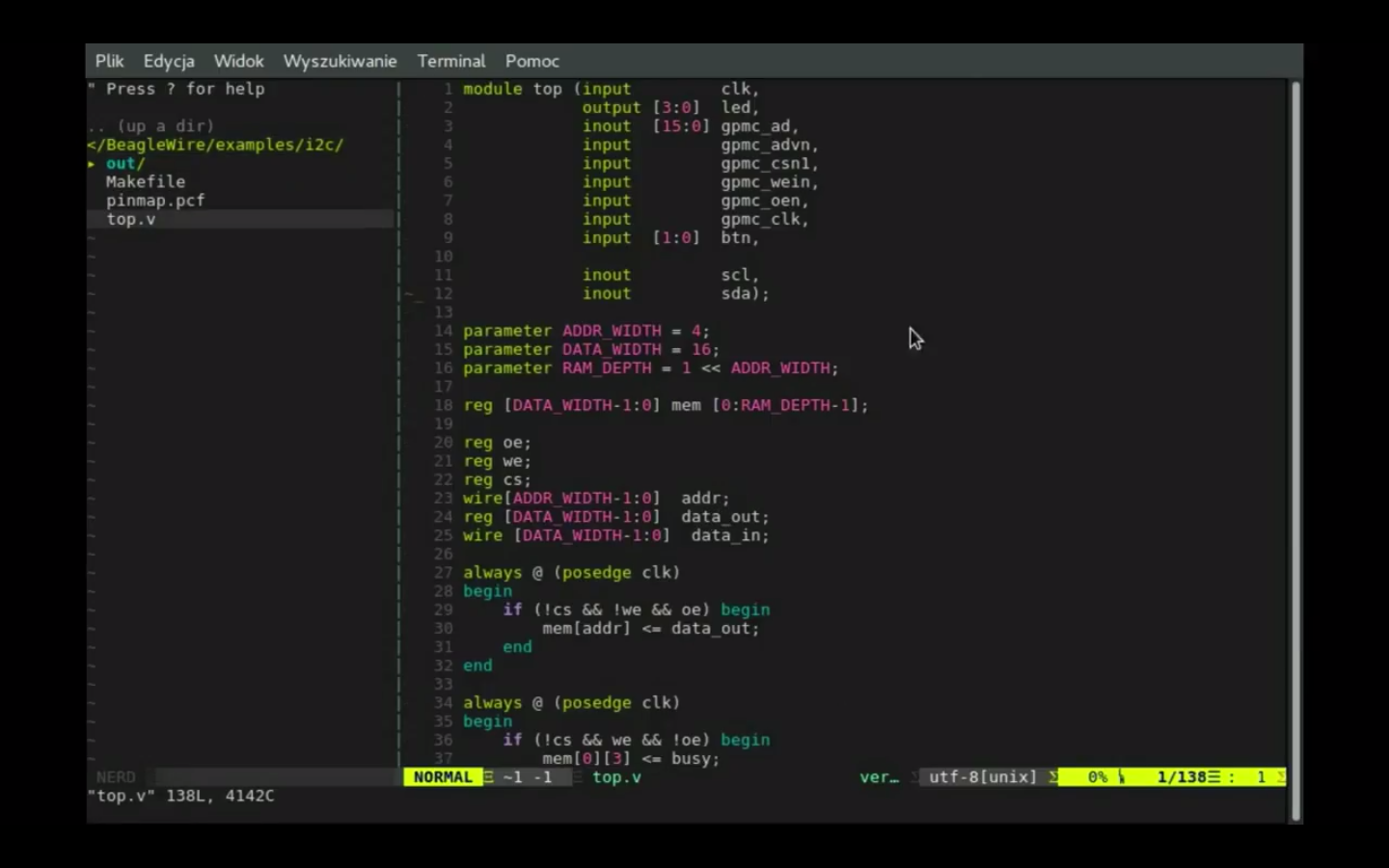Open the Widok menu

click(237, 61)
